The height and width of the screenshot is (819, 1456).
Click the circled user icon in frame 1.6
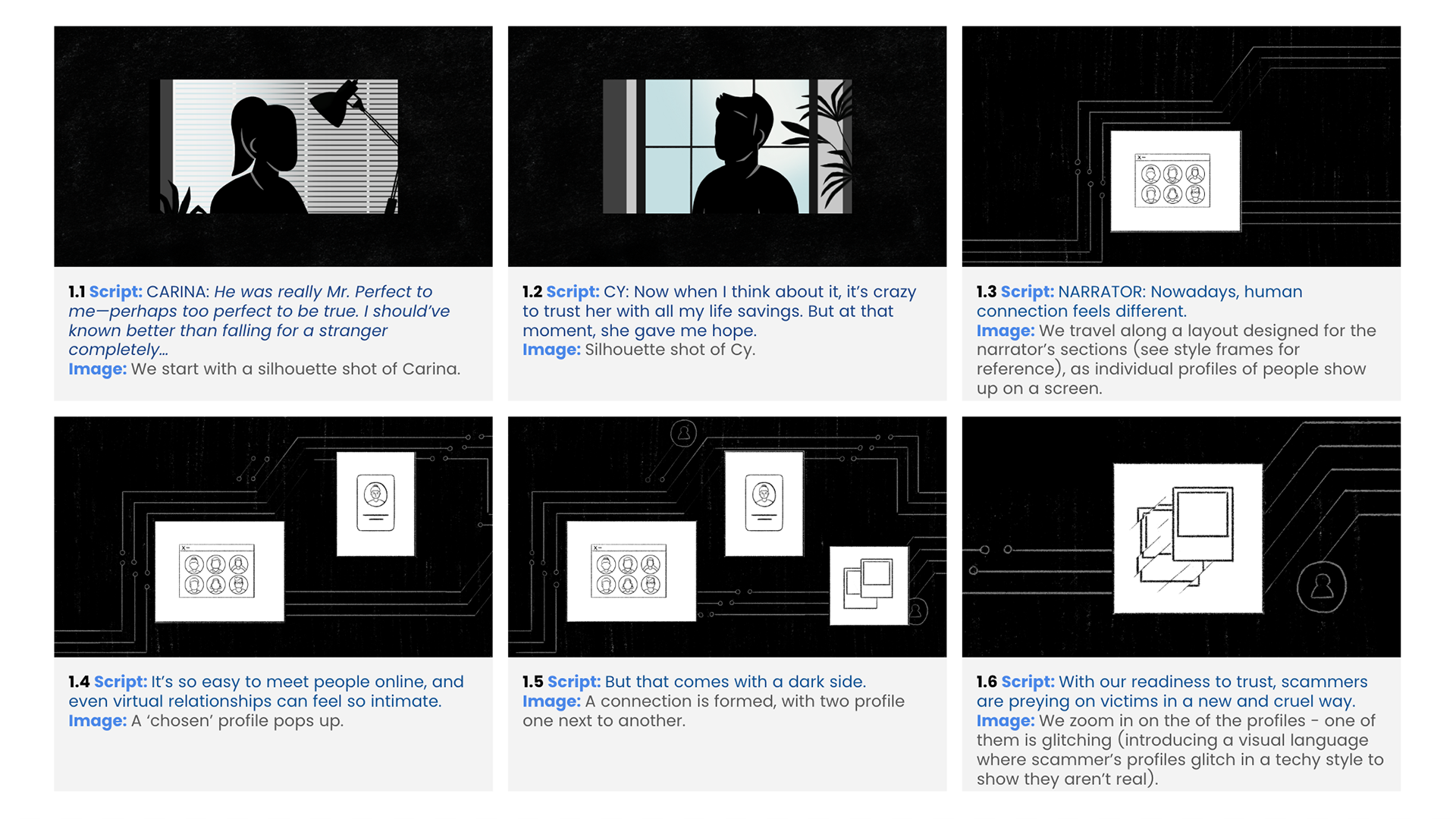point(1322,587)
